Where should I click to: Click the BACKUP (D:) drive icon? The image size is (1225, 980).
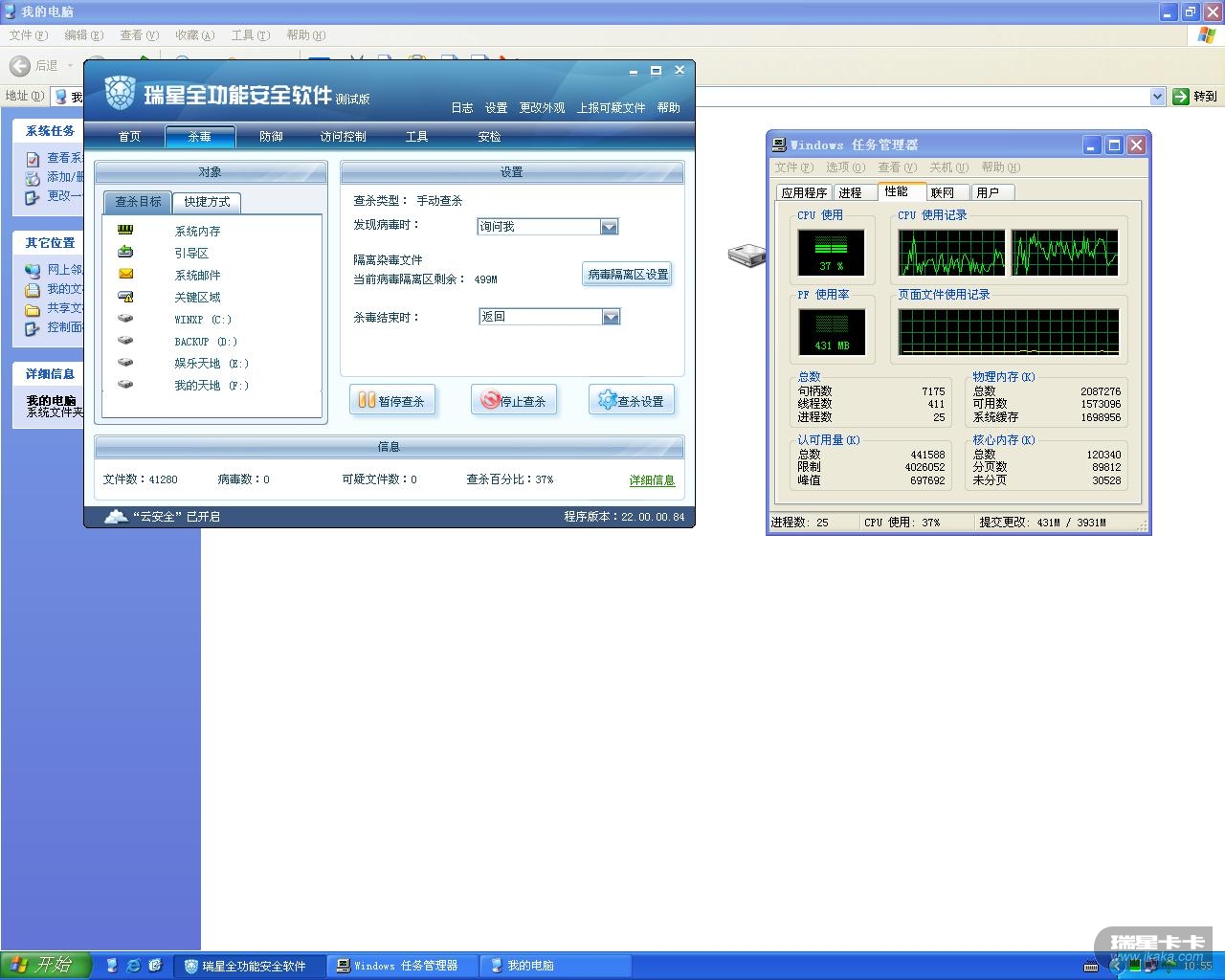tap(125, 340)
